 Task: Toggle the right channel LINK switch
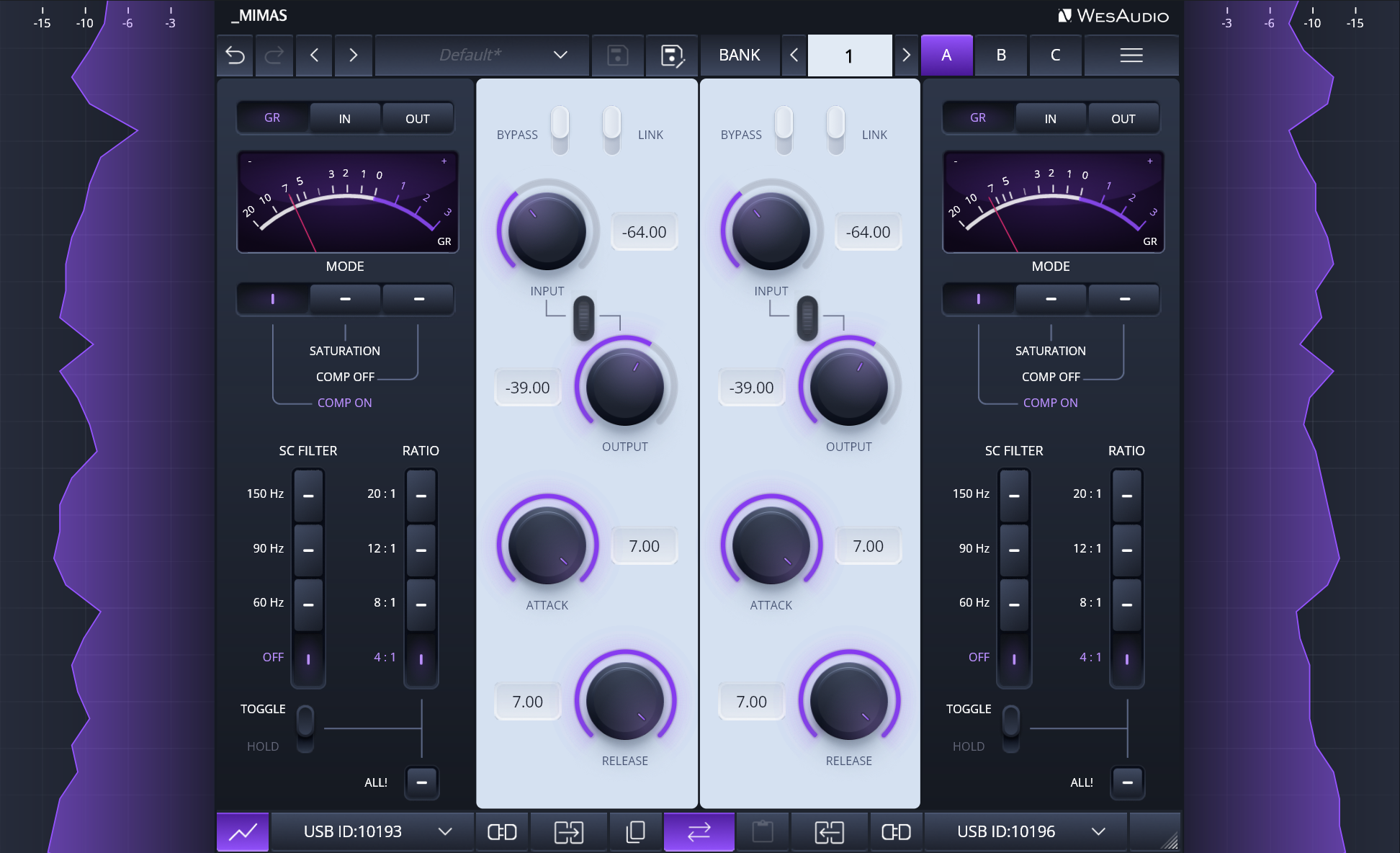(x=835, y=129)
